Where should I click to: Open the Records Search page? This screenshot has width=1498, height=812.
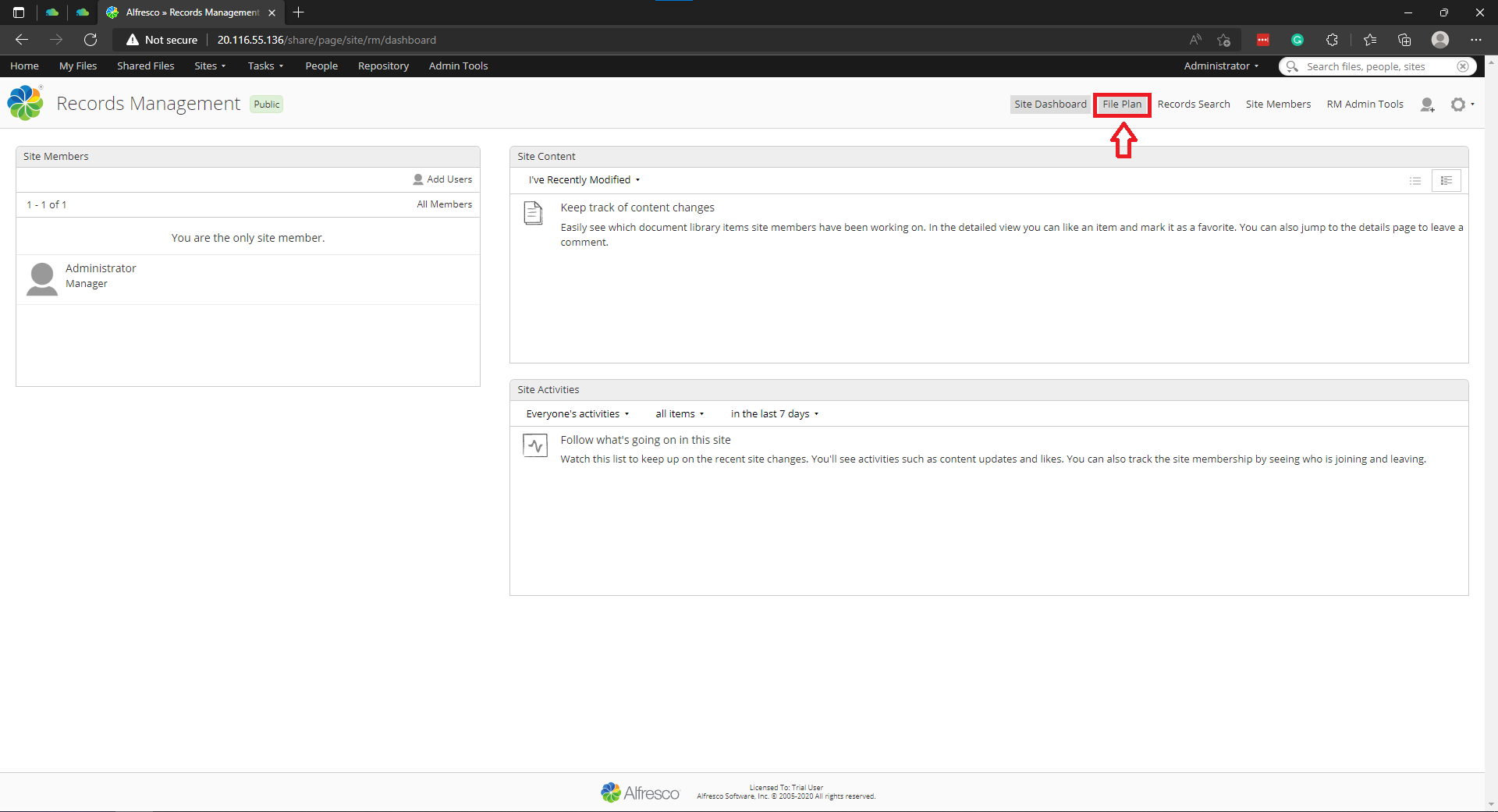tap(1194, 105)
